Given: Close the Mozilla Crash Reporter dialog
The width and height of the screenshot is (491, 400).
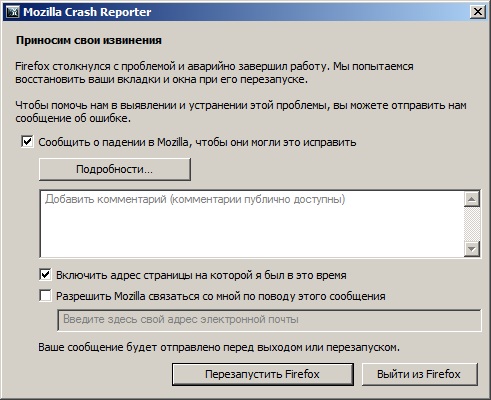Looking at the screenshot, I should 477,12.
